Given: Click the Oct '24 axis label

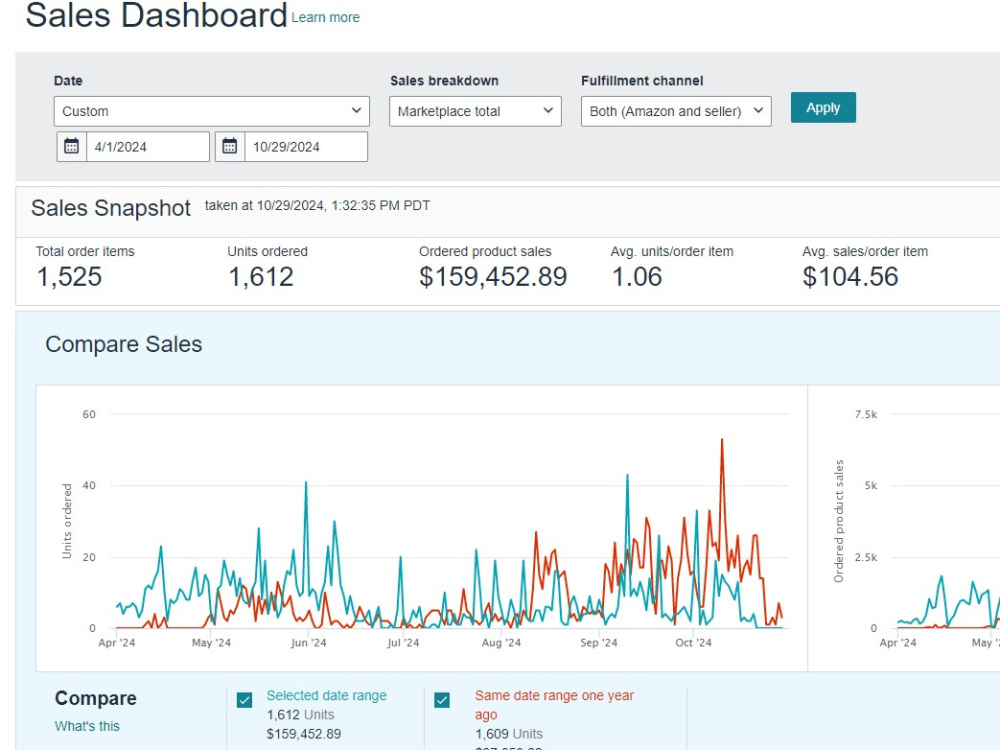Looking at the screenshot, I should (x=693, y=643).
